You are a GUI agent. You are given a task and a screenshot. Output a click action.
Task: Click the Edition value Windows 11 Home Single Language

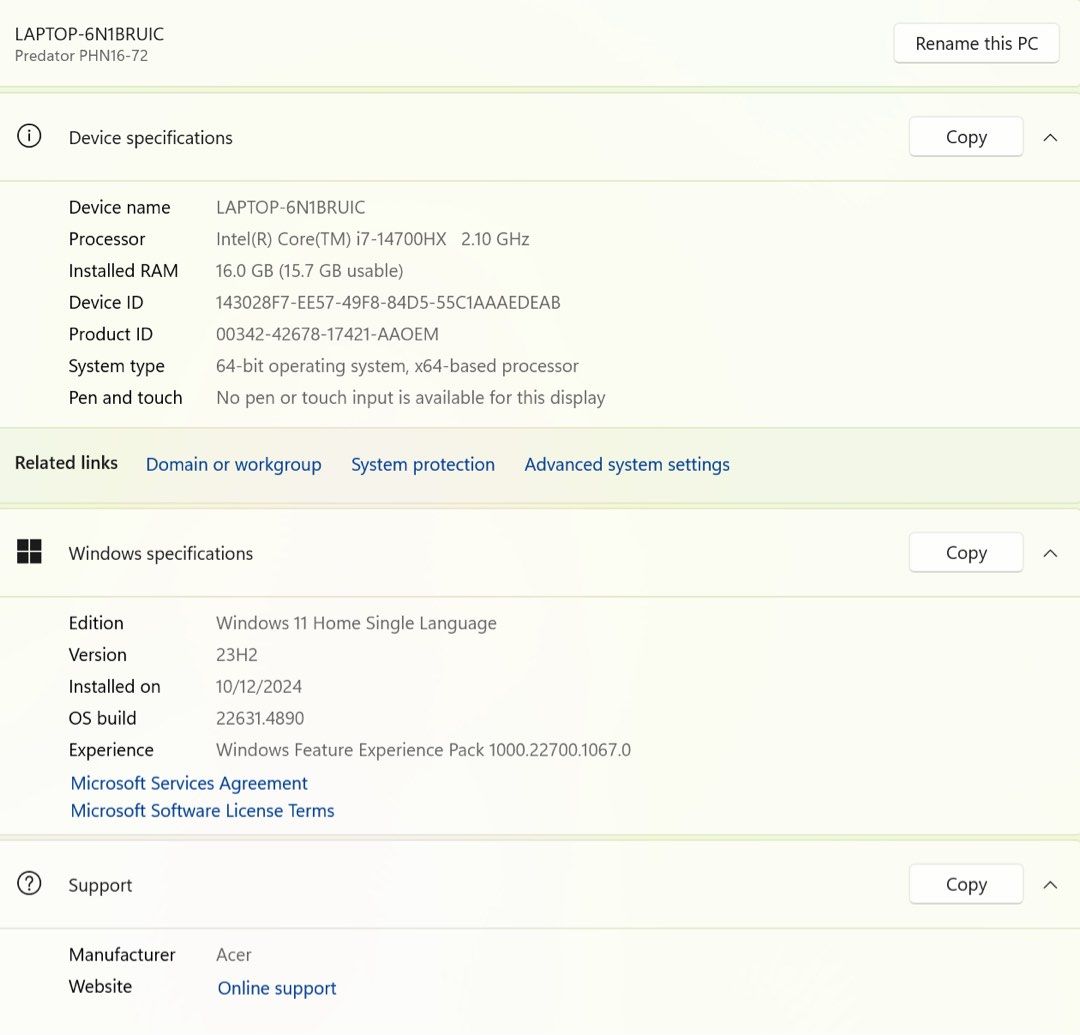356,624
